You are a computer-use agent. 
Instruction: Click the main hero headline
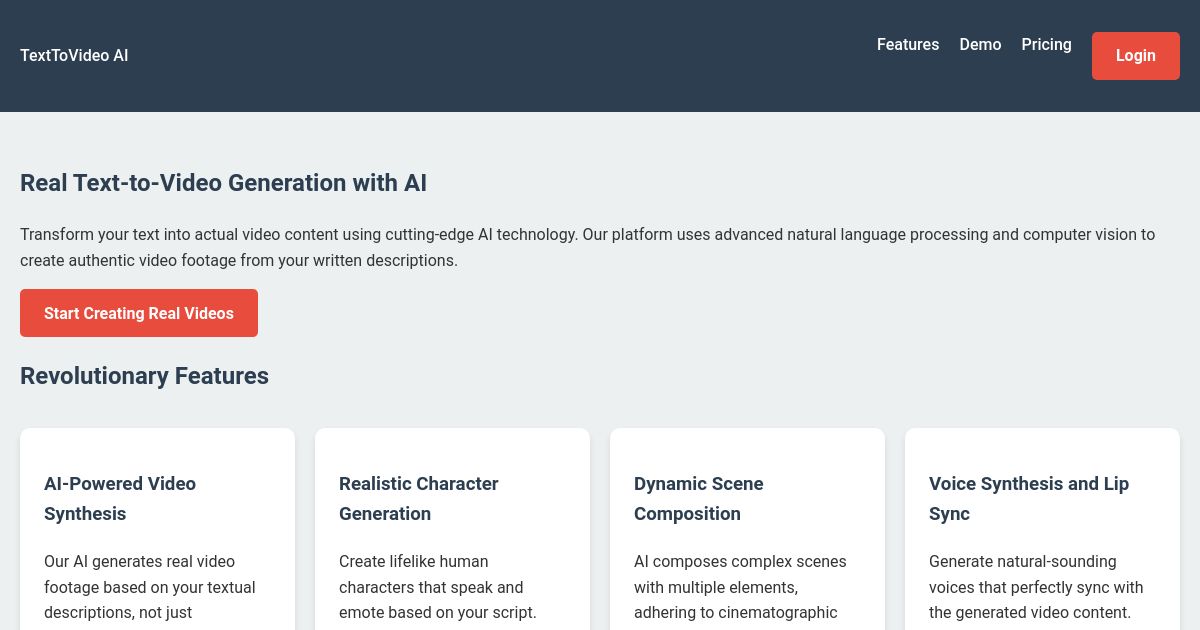223,183
